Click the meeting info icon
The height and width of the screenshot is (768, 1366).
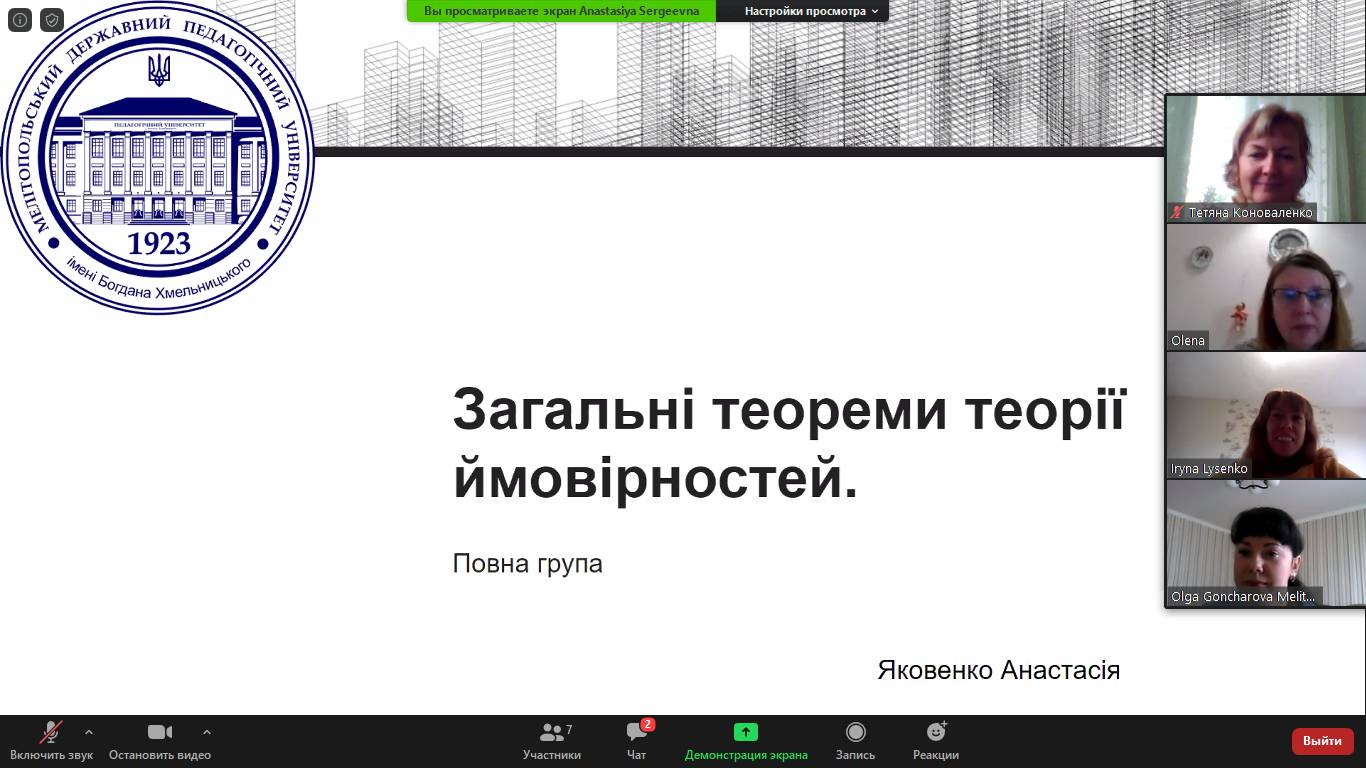pyautogui.click(x=20, y=20)
